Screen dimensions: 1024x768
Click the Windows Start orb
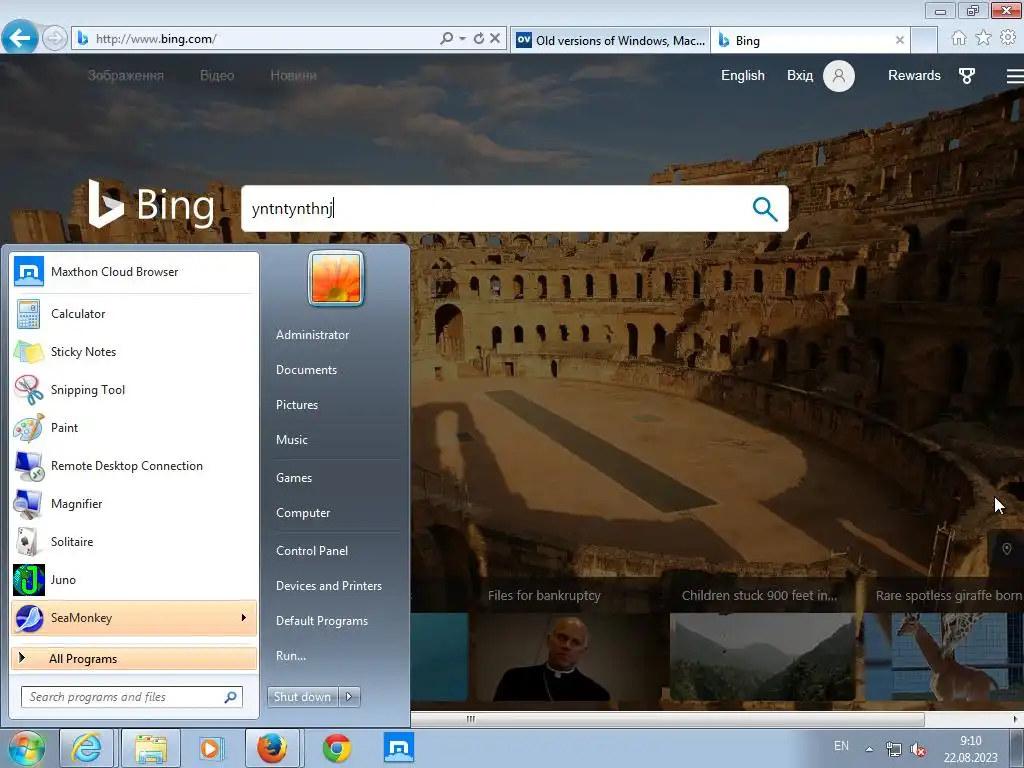click(x=26, y=748)
